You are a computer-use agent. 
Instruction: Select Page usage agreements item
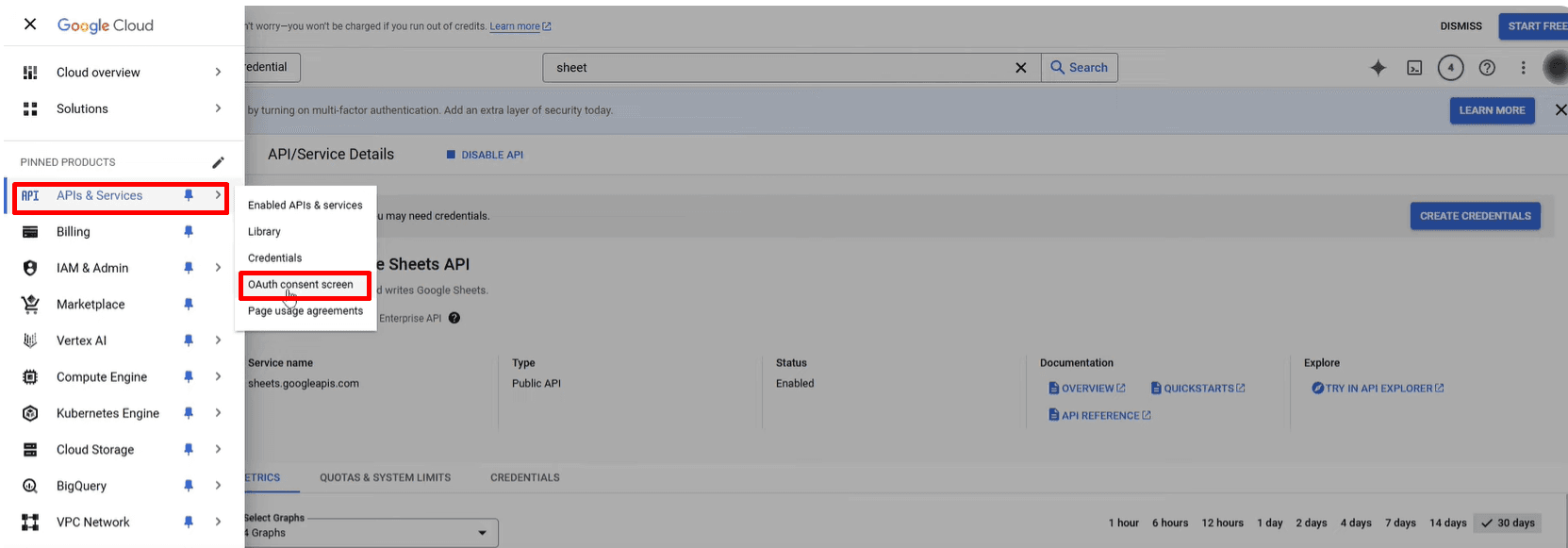click(305, 311)
